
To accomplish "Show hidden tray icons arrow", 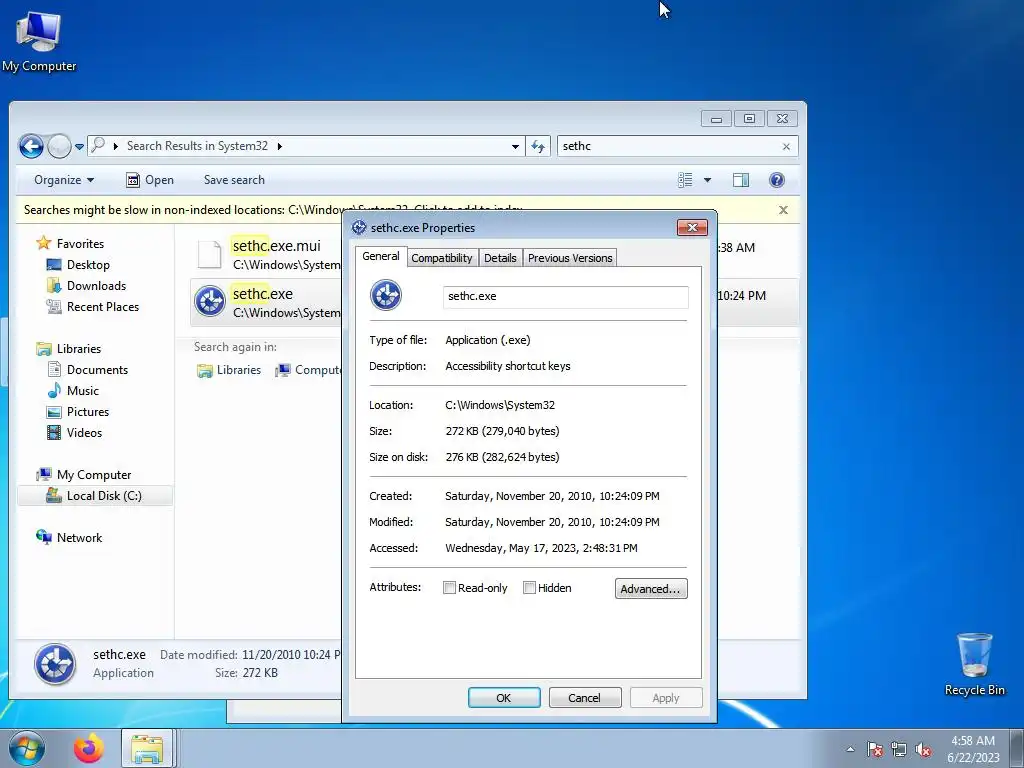I will (850, 749).
